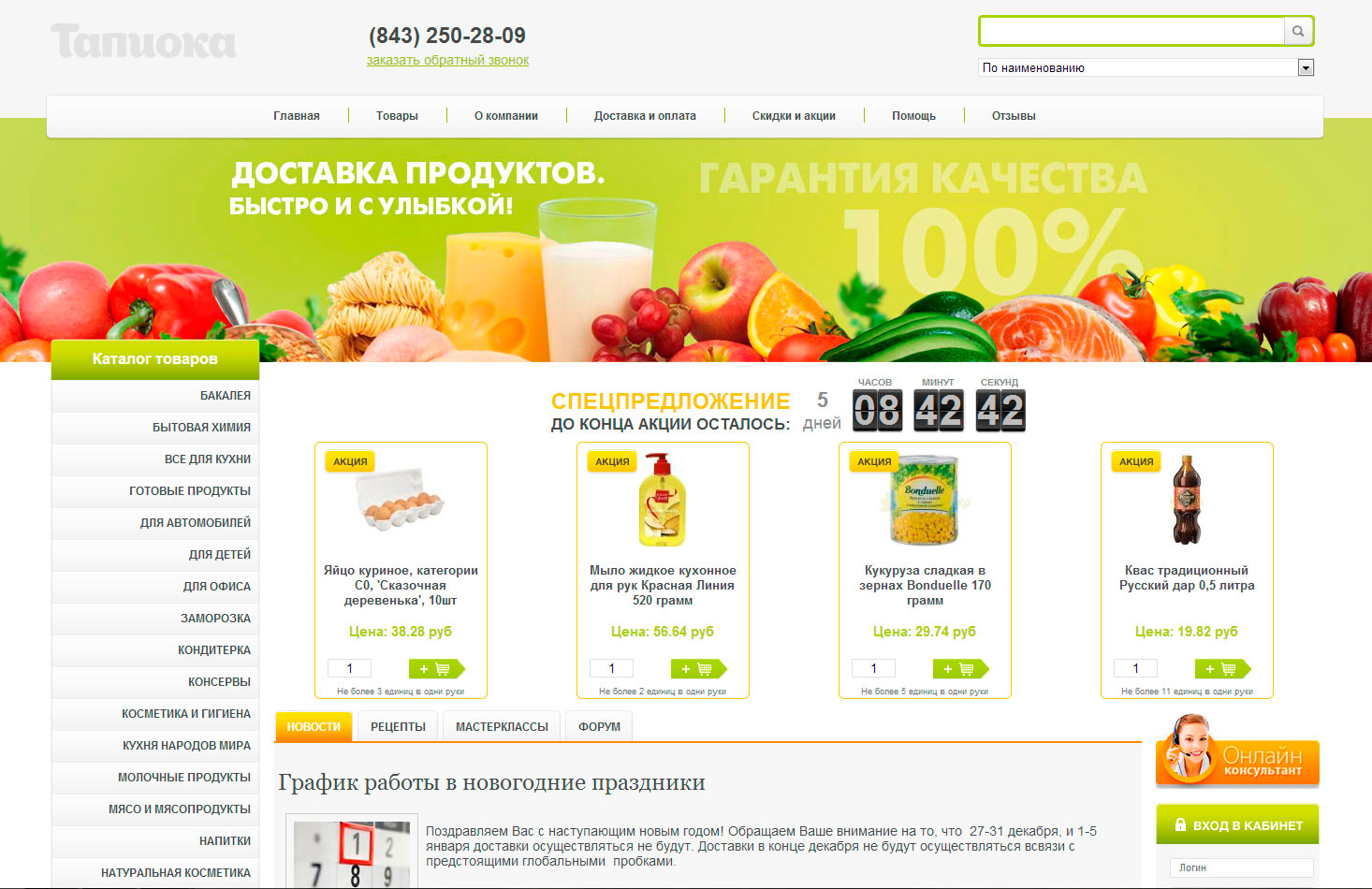Open Доставка и оплата menu item
The image size is (1372, 889).
click(x=645, y=116)
